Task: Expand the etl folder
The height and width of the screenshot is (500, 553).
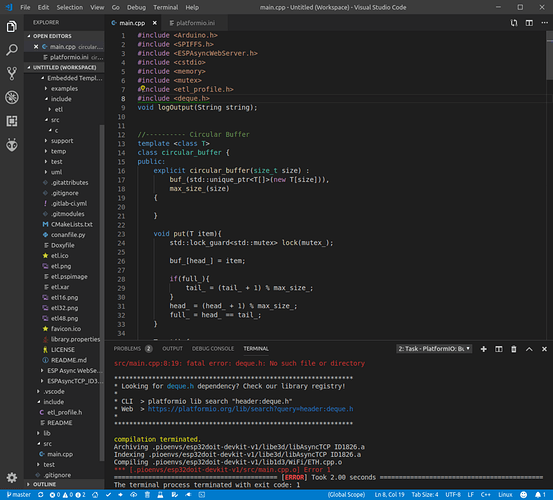Action: [59, 109]
